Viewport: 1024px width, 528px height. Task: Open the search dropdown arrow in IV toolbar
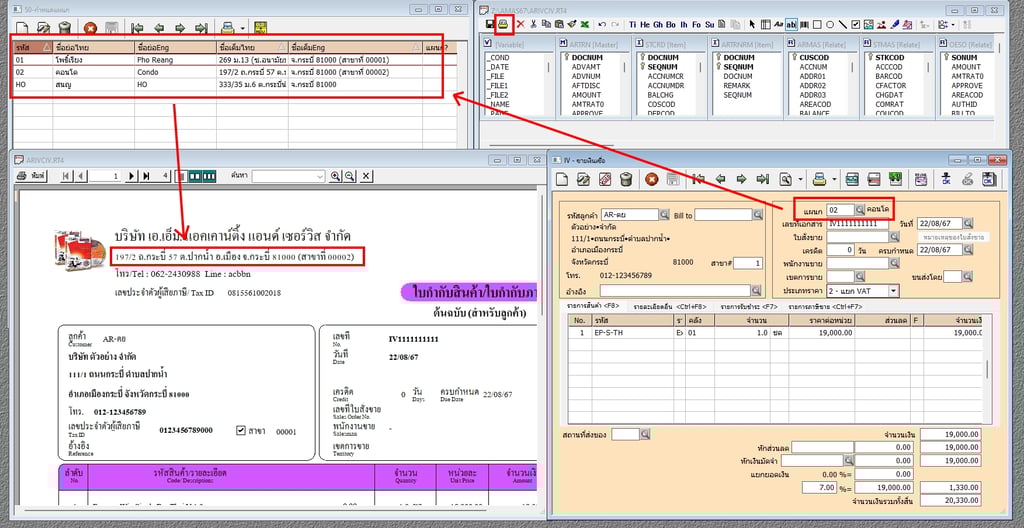801,179
